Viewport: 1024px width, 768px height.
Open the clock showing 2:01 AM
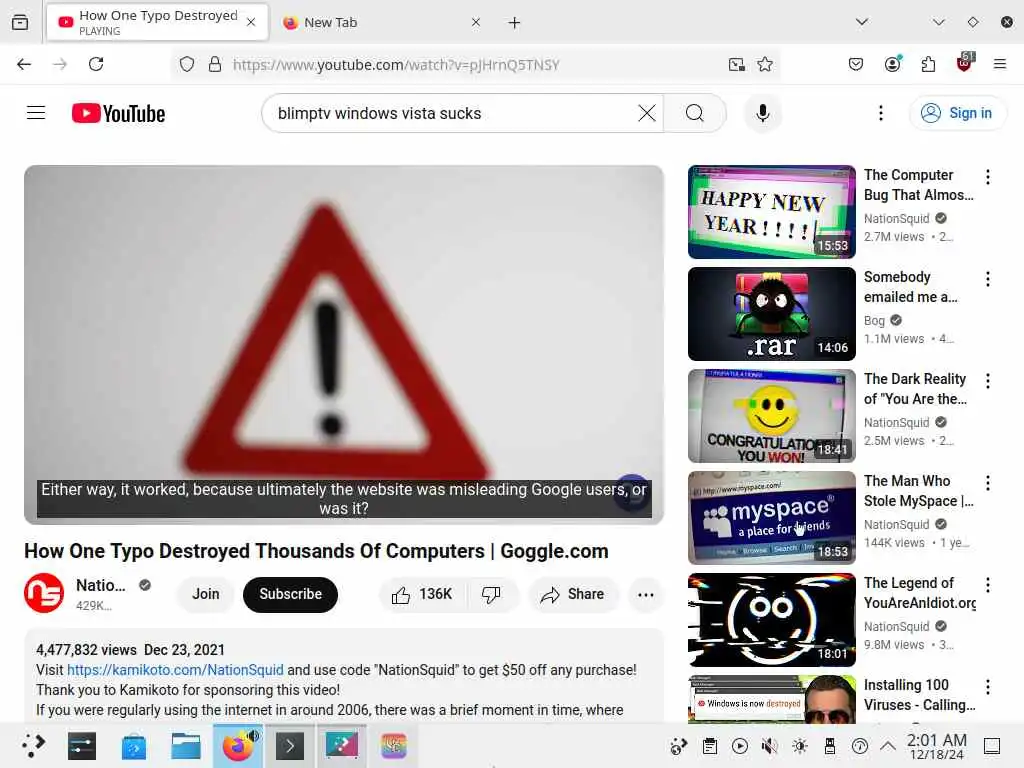pyautogui.click(x=936, y=746)
